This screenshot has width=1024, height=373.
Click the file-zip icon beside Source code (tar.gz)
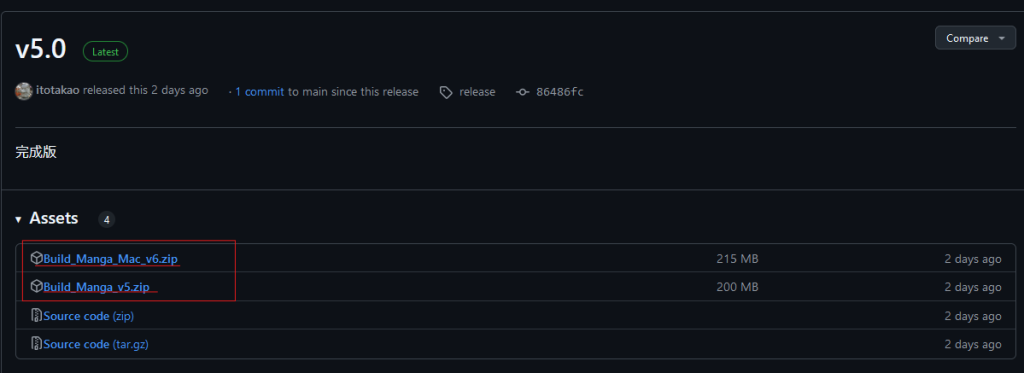tap(37, 343)
